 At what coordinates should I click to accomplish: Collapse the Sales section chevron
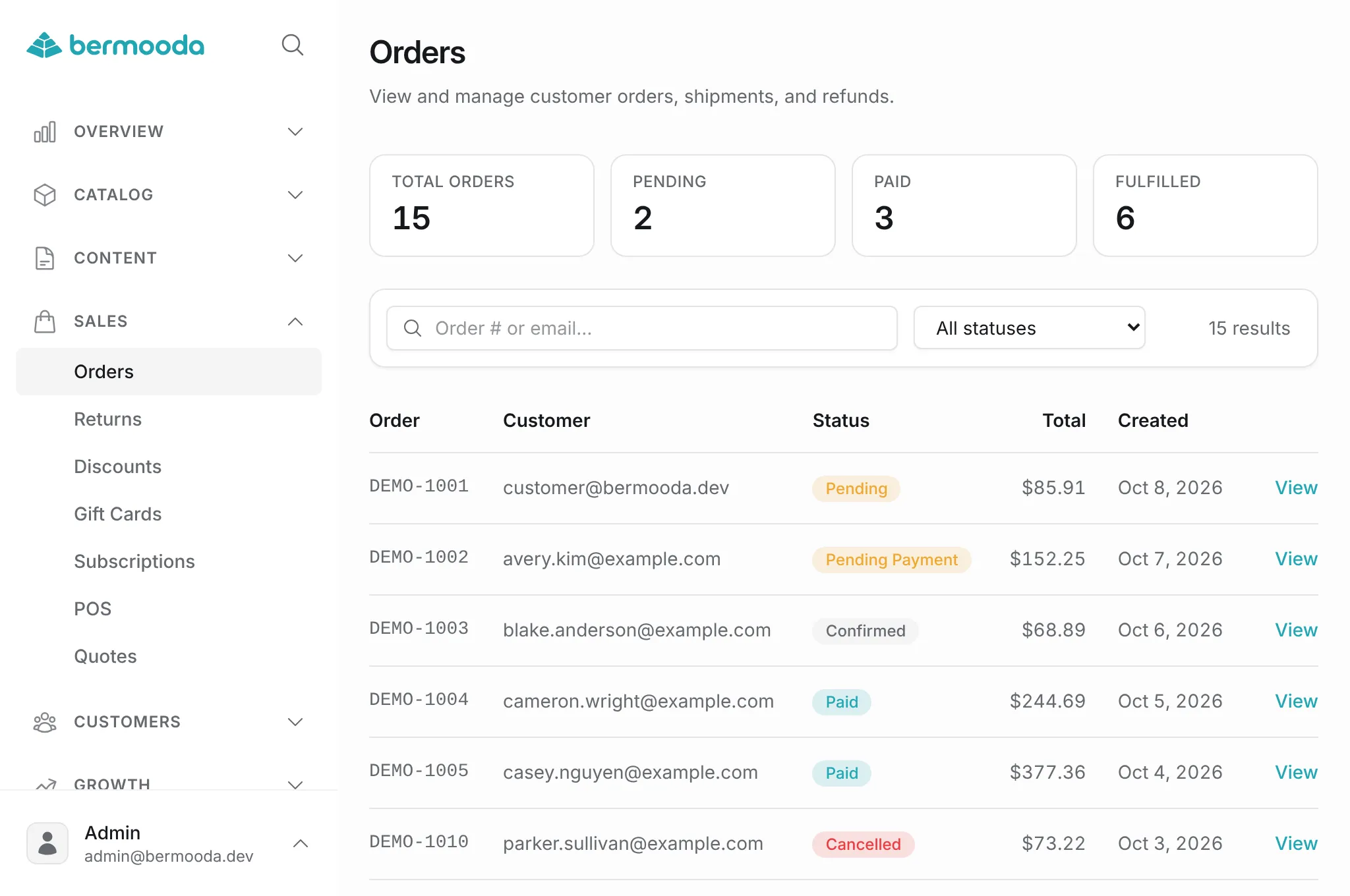[295, 322]
